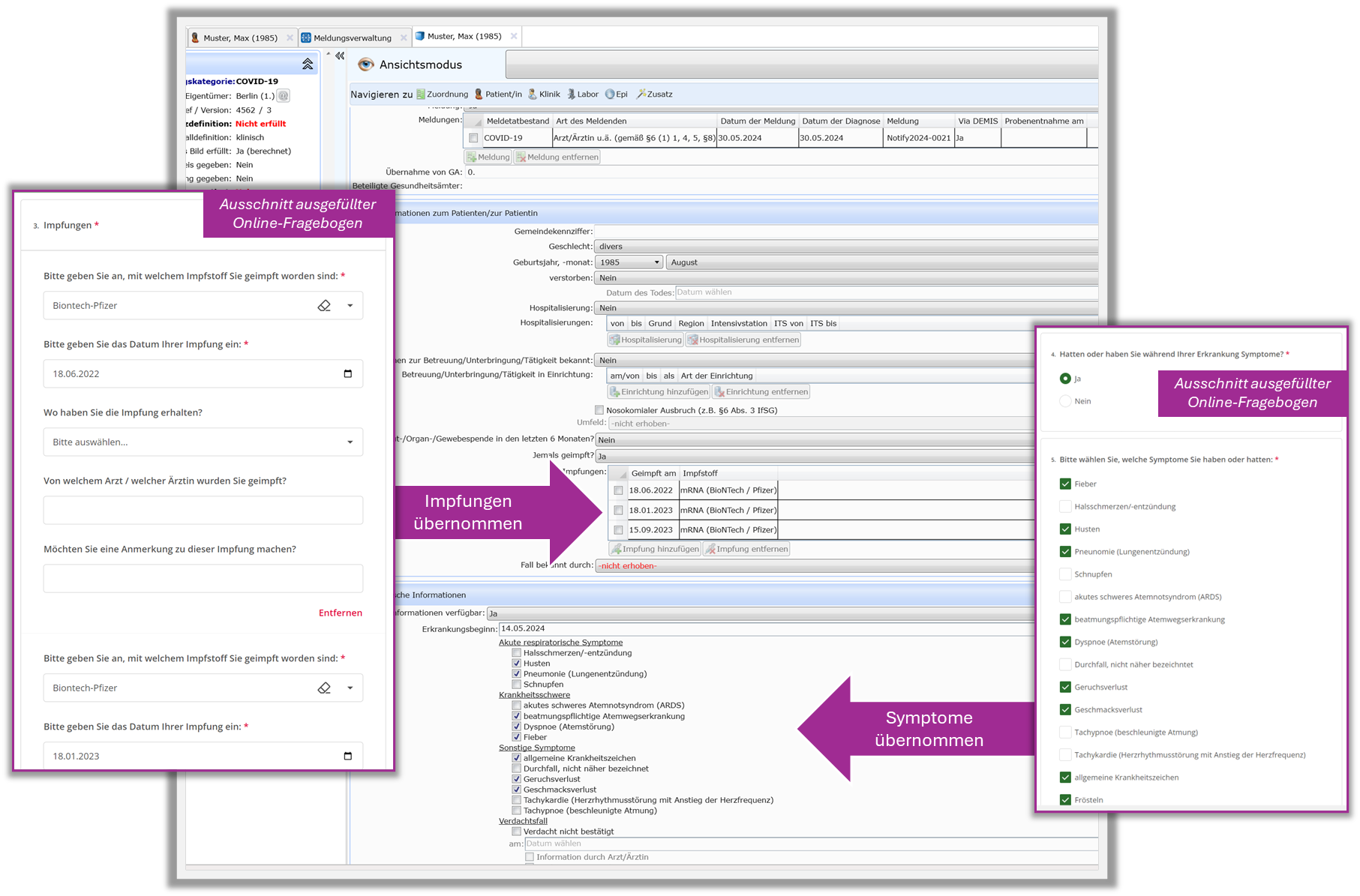Image resolution: width=1360 pixels, height=896 pixels.
Task: Switch to the Meldungsverwaltung tab
Action: [352, 38]
